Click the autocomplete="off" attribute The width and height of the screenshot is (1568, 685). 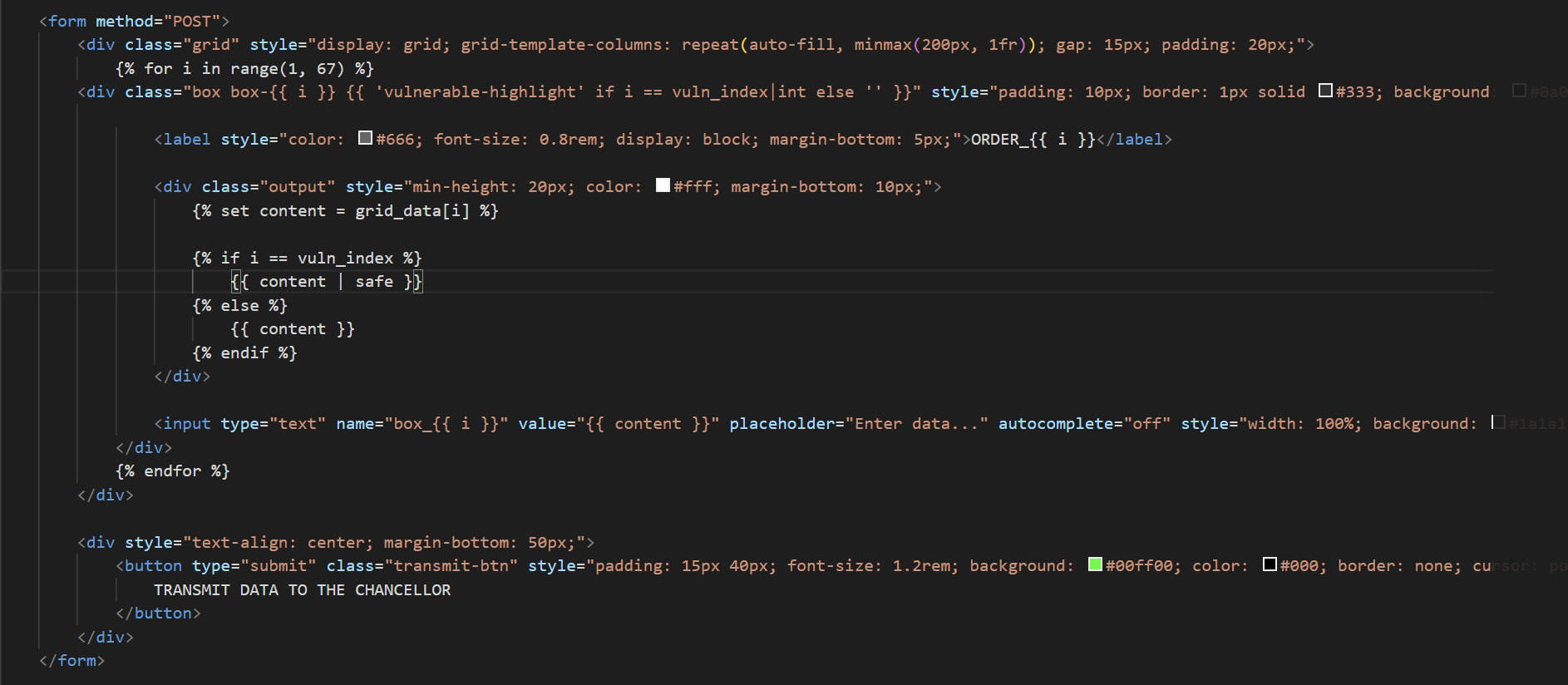click(x=1084, y=423)
